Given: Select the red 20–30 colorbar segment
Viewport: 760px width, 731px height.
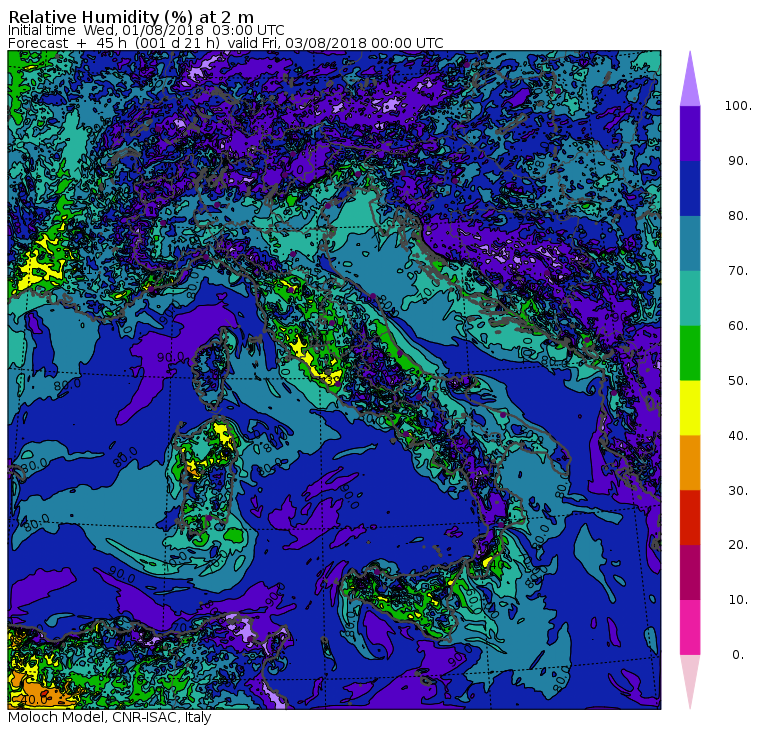Looking at the screenshot, I should point(690,518).
